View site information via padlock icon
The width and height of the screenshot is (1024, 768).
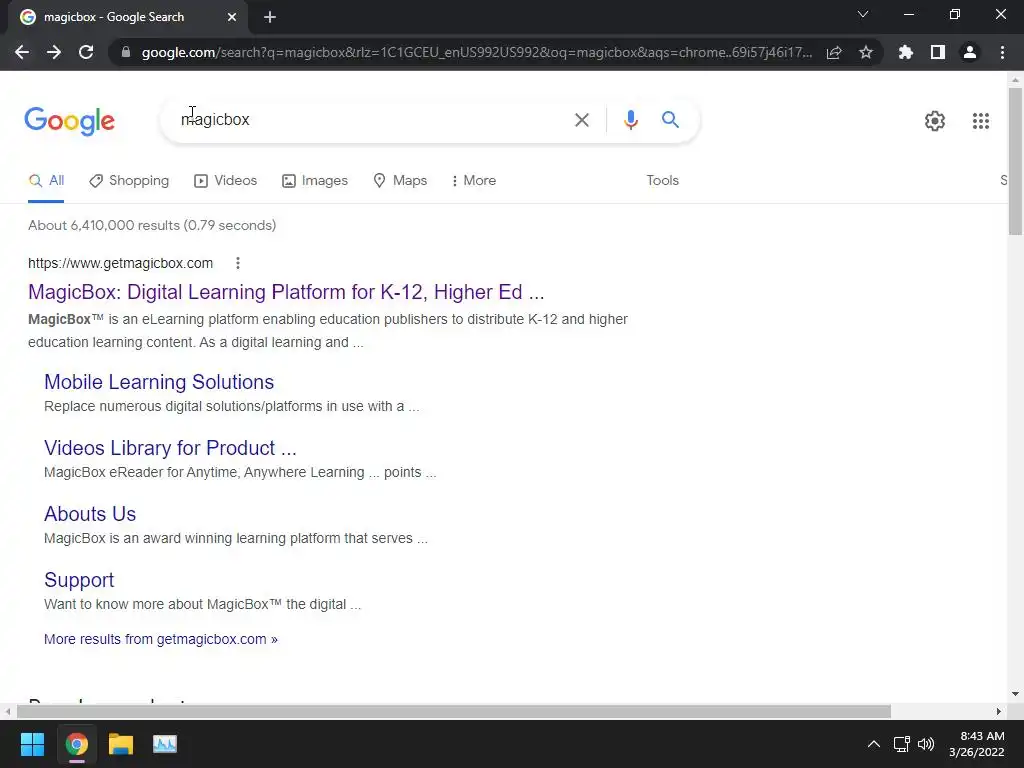tap(126, 52)
